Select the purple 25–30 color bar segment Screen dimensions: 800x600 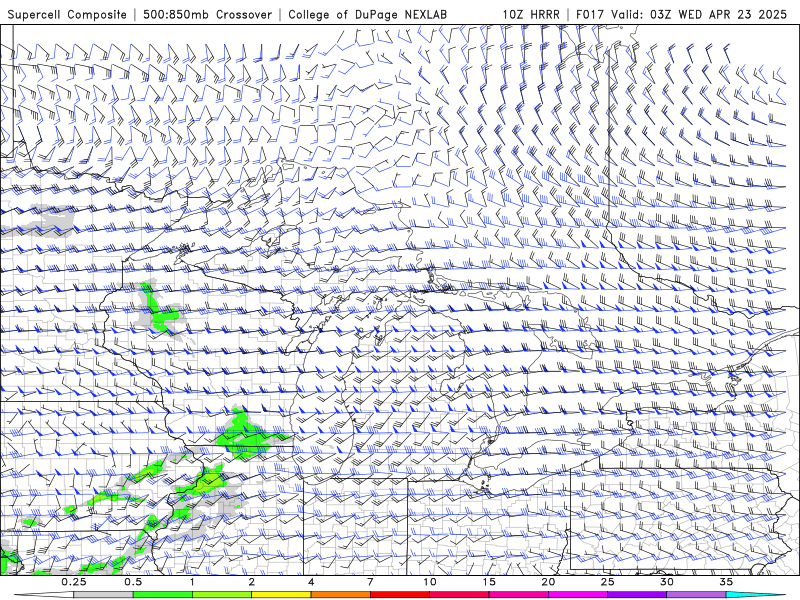tap(637, 595)
